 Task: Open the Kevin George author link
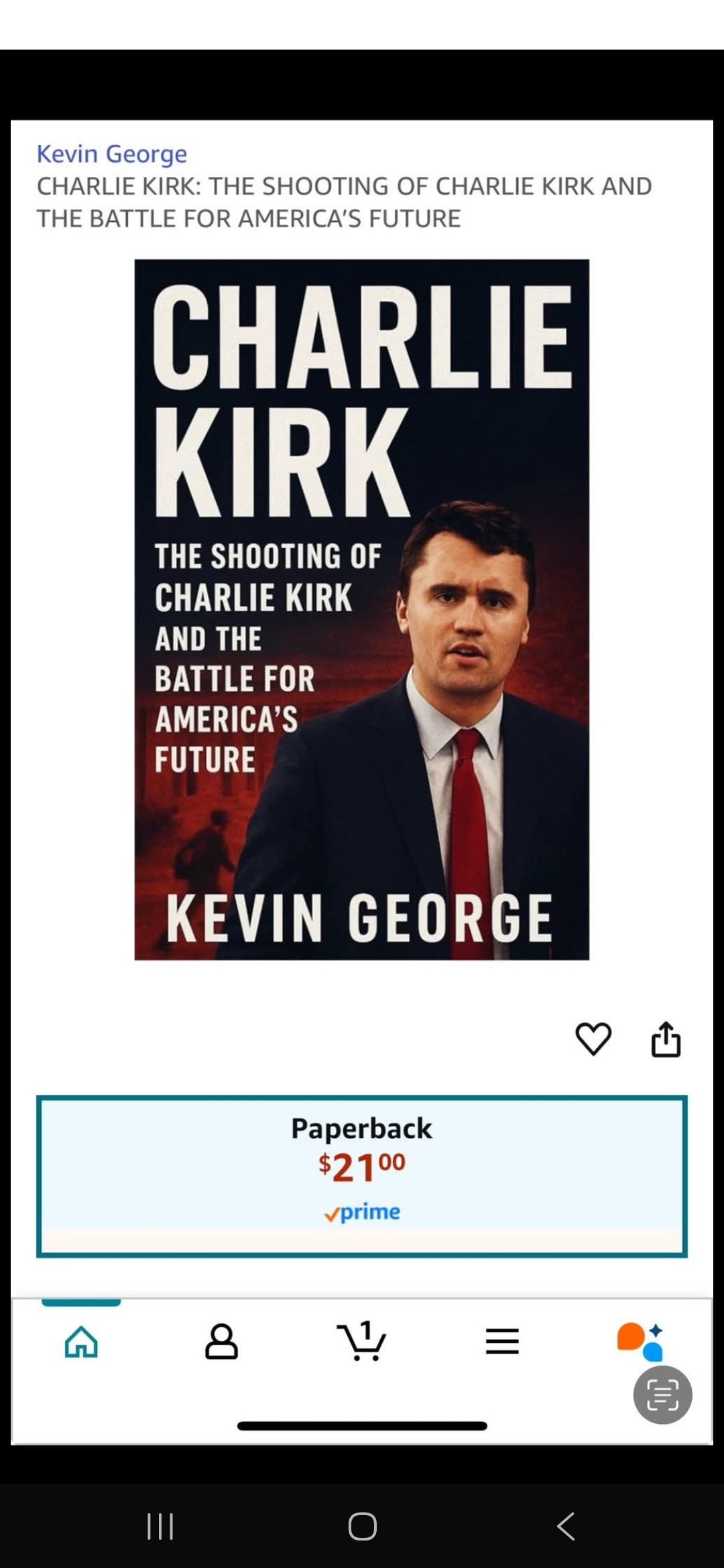coord(112,154)
